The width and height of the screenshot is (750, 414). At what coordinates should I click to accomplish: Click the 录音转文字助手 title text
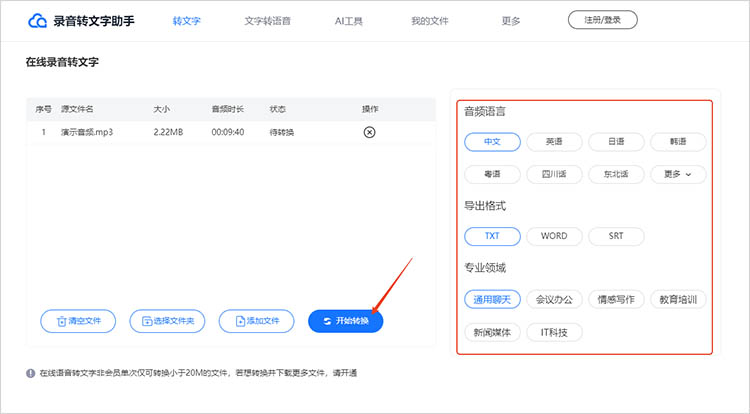(x=94, y=21)
